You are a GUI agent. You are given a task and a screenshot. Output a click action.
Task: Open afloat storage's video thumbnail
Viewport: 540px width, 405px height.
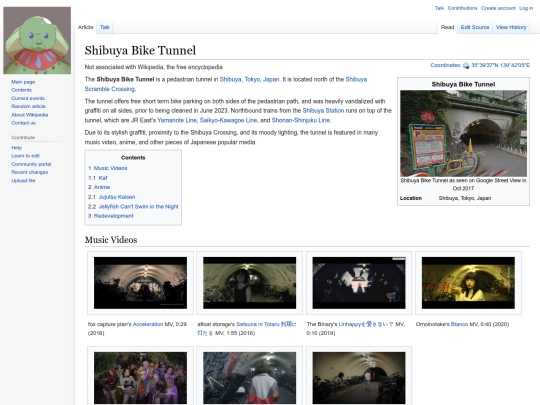(250, 283)
